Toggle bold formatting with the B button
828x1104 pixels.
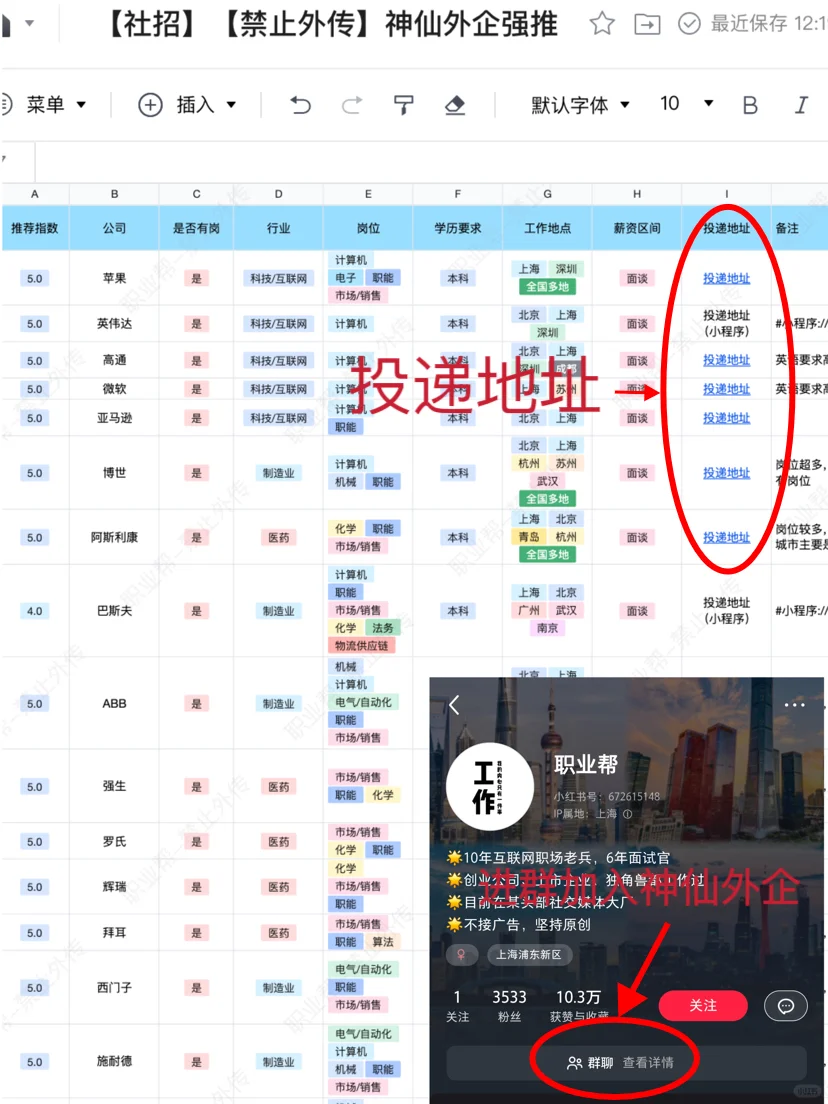click(750, 104)
